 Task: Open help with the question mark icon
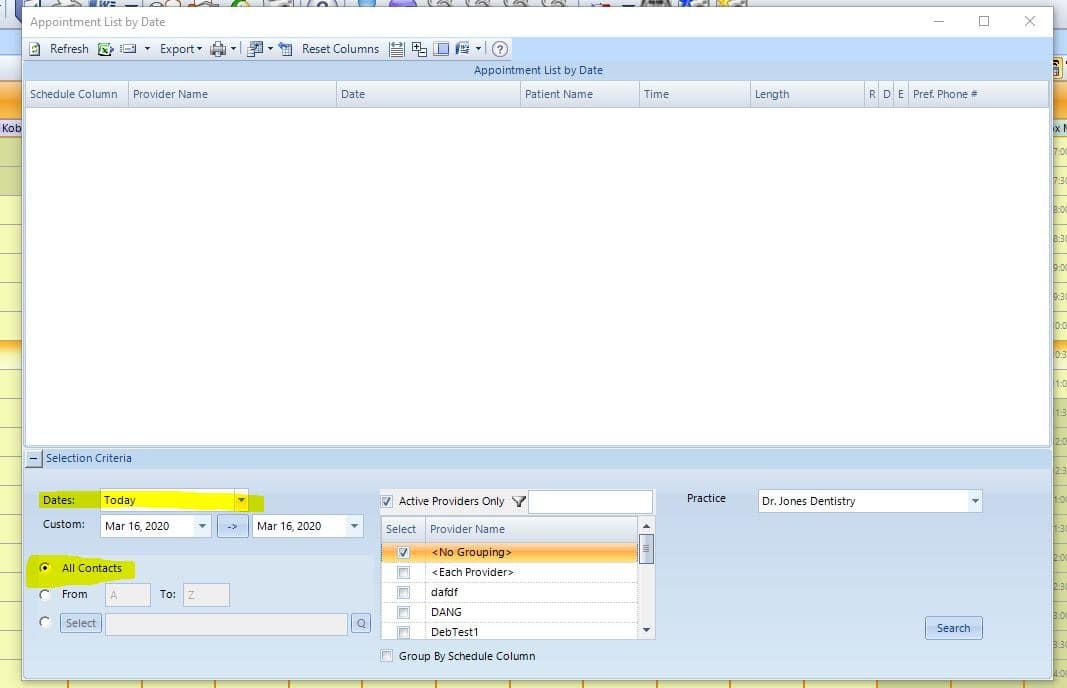[499, 49]
